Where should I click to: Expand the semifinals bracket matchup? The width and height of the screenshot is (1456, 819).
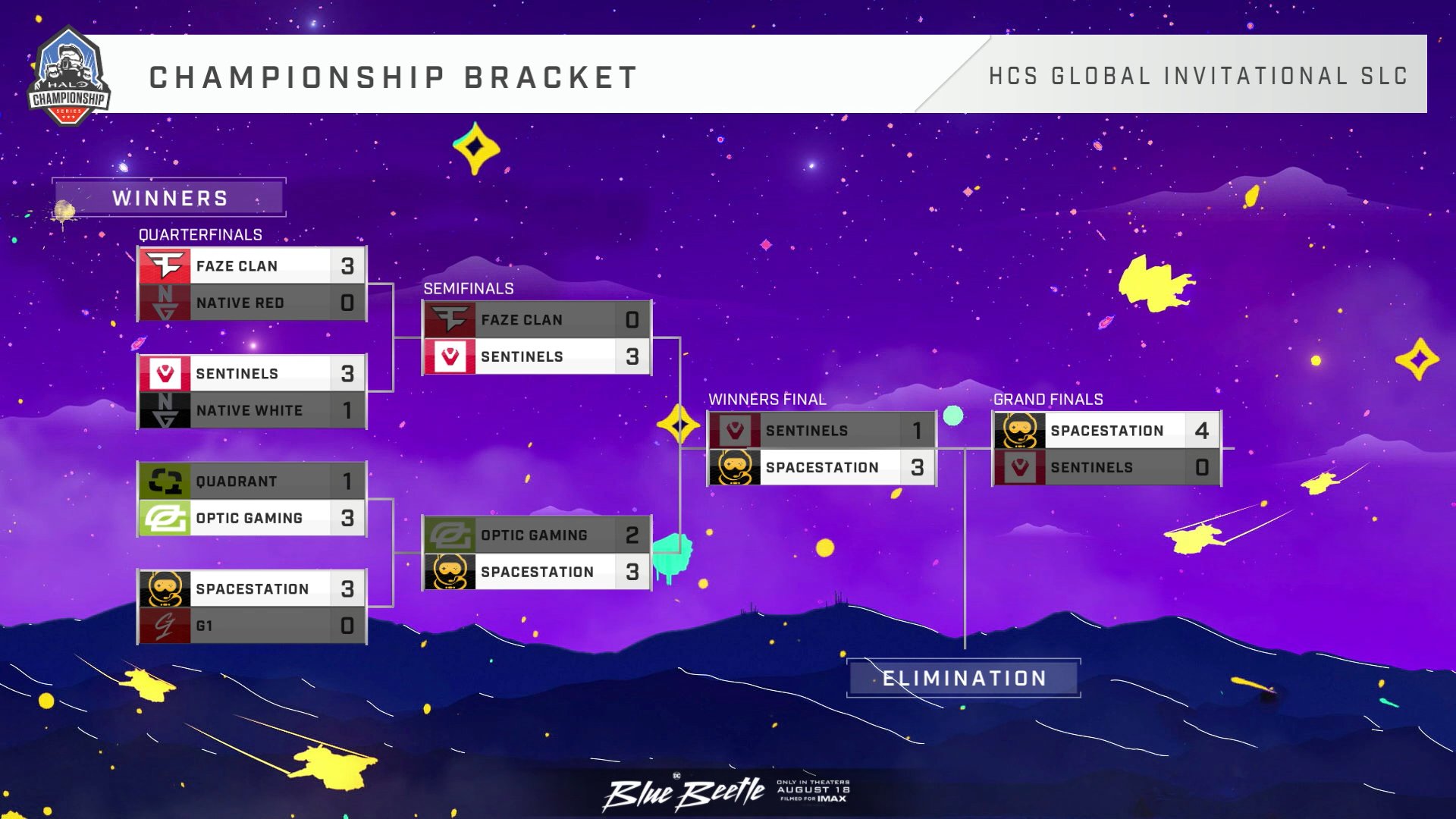click(x=537, y=338)
